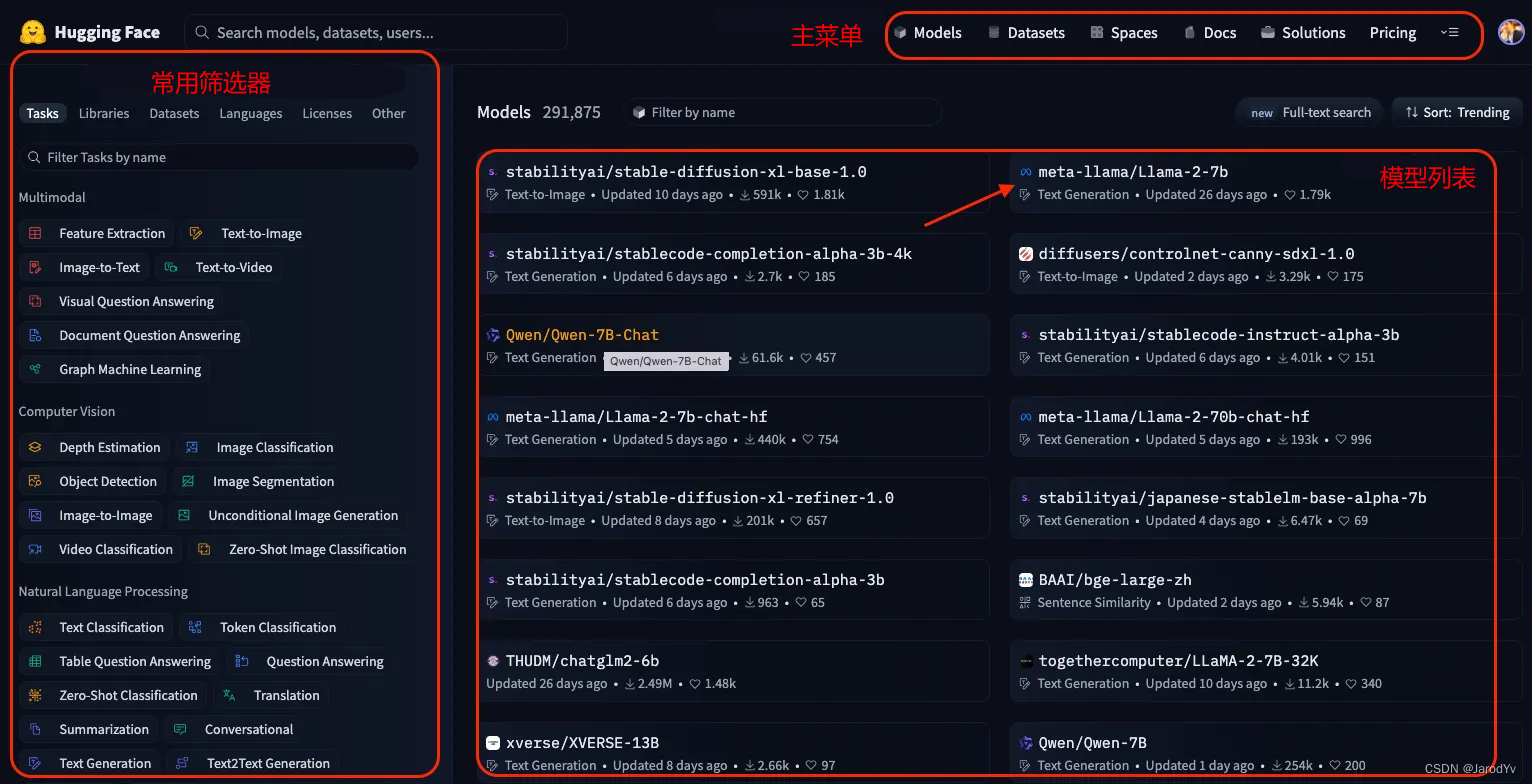Select the Text Generation task filter
Viewport: 1532px width, 784px height.
90,763
